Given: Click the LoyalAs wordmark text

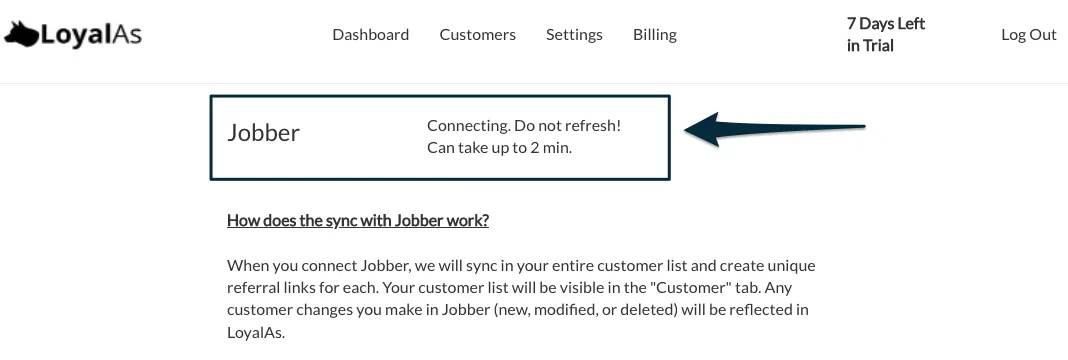Looking at the screenshot, I should point(91,35).
